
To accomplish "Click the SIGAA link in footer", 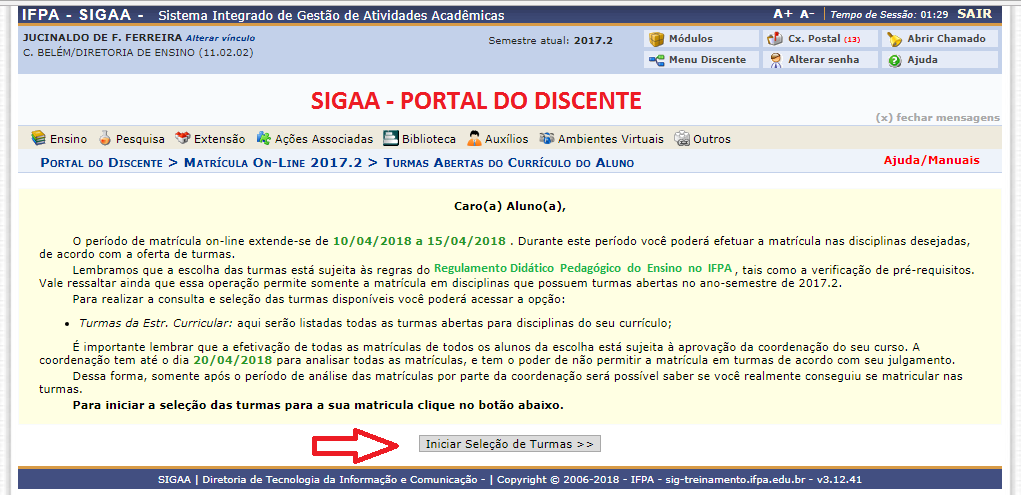I will coord(174,480).
